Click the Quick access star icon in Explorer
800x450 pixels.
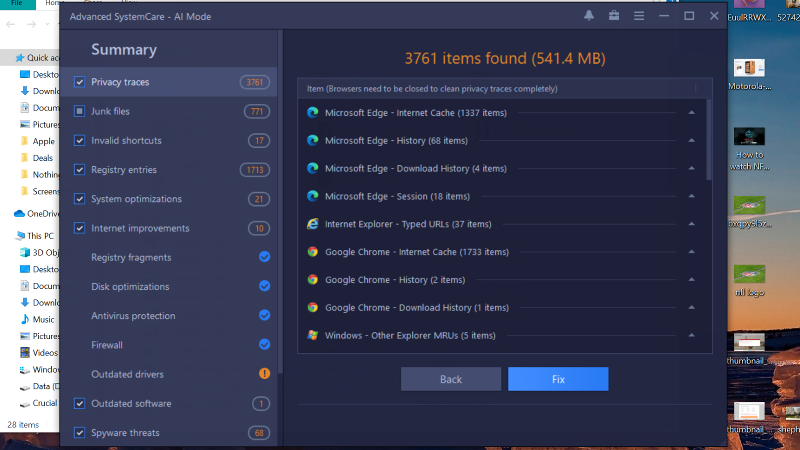[20, 58]
